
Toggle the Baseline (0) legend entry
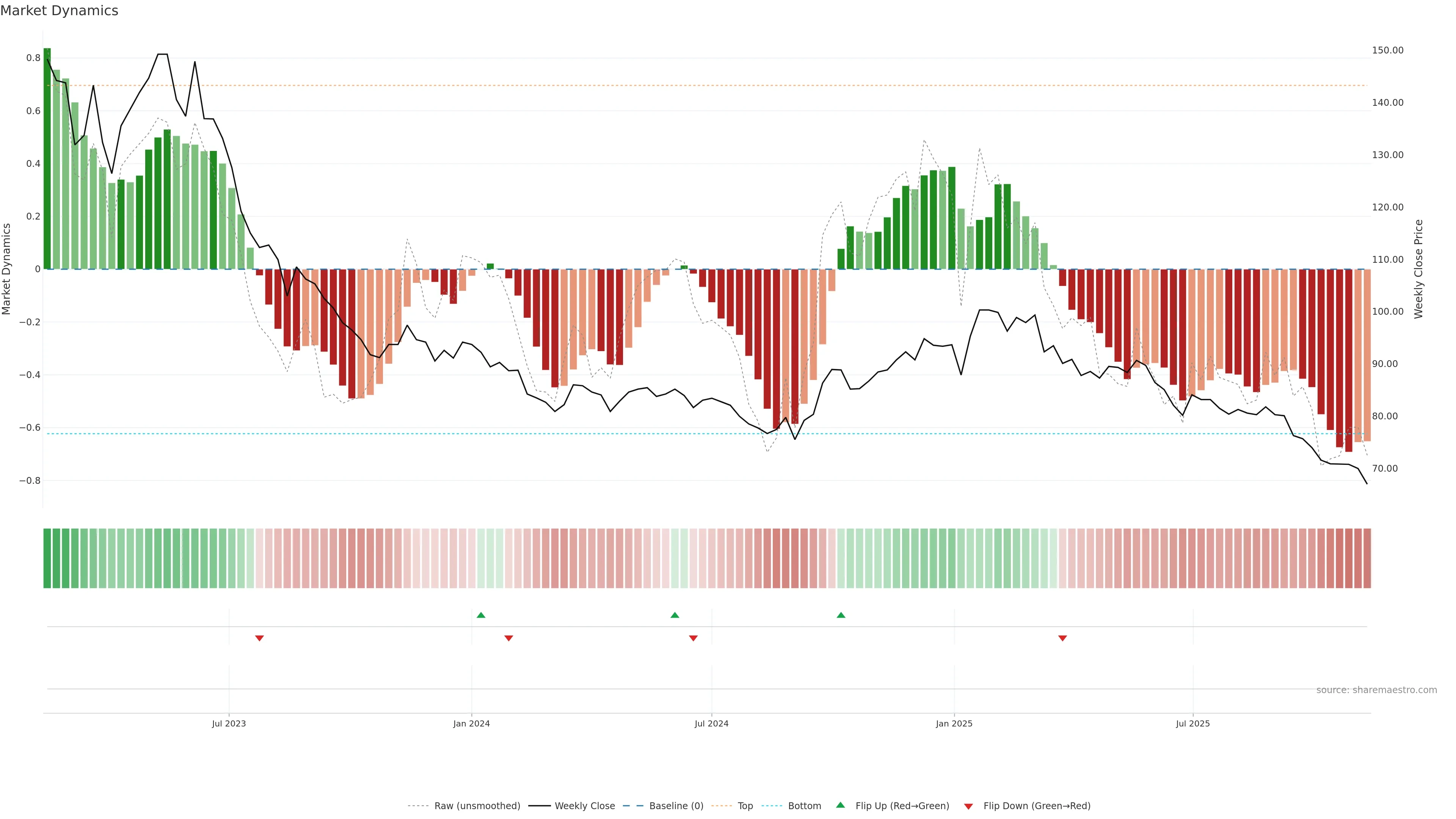click(676, 806)
